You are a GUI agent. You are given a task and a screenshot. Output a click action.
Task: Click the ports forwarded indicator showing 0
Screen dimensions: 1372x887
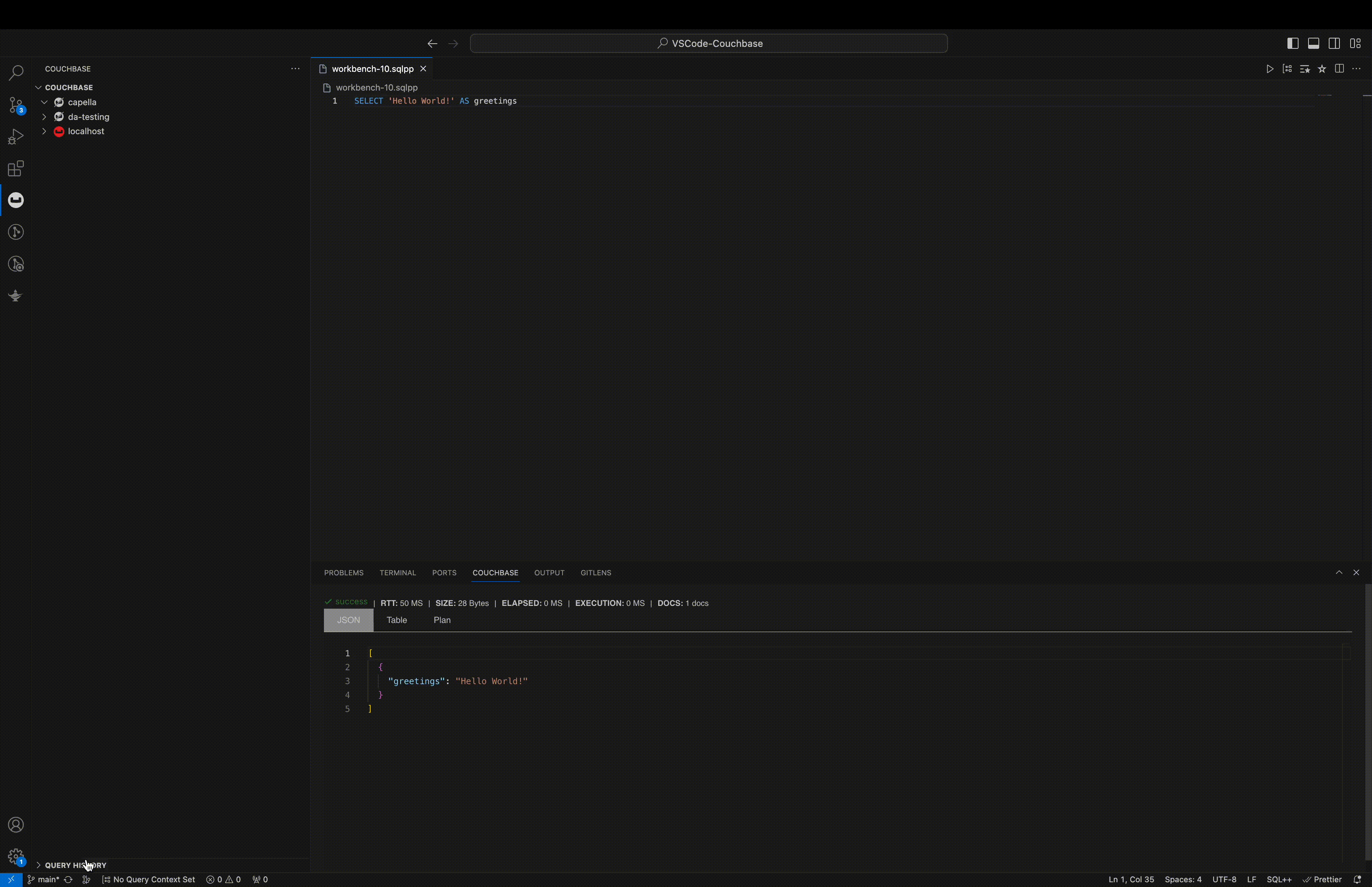(260, 879)
